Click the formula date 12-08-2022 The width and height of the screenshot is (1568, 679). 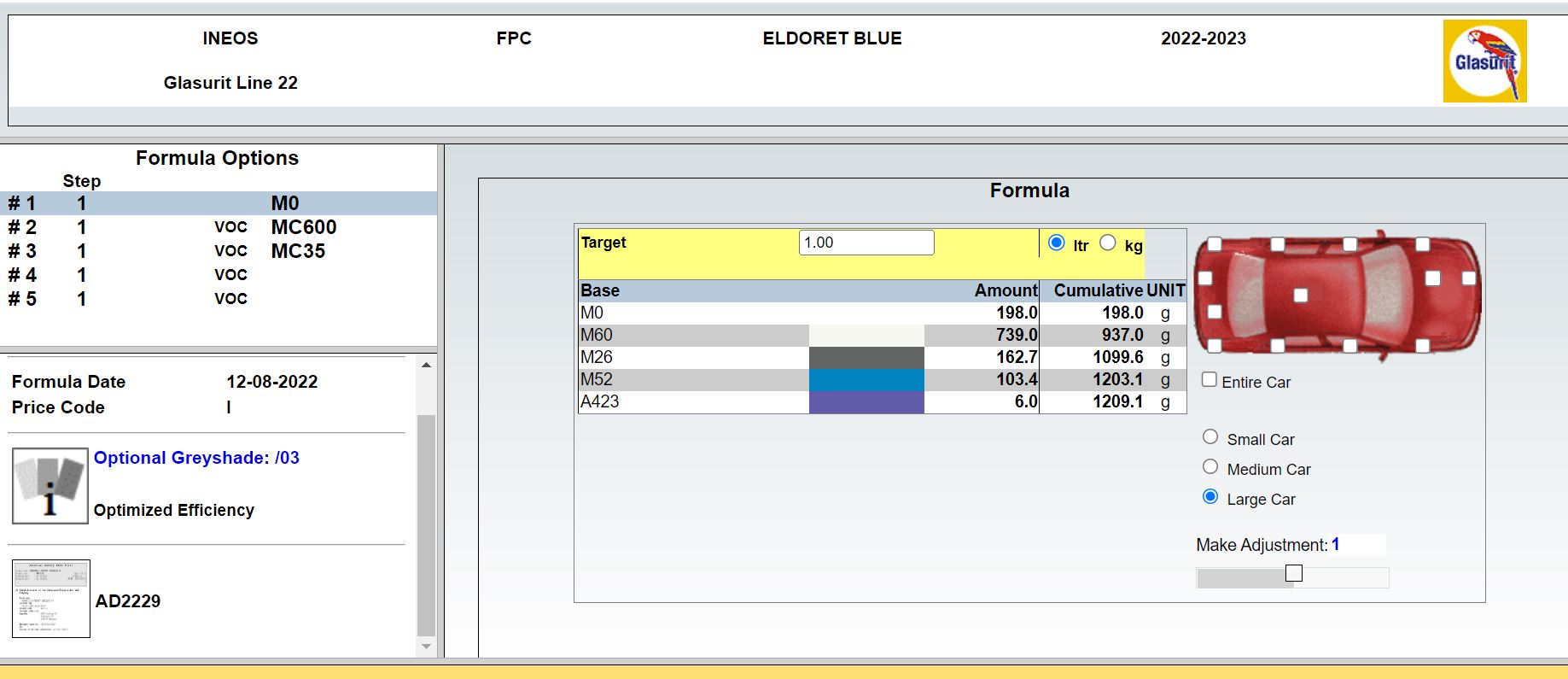click(272, 382)
